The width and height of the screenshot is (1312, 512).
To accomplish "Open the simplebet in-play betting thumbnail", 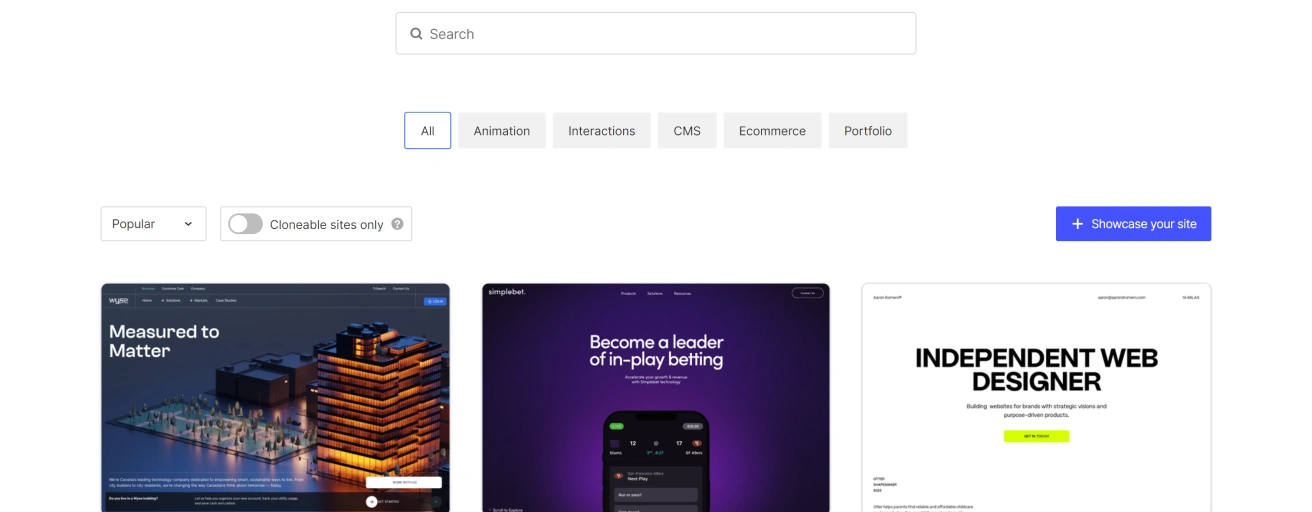I will pos(656,398).
